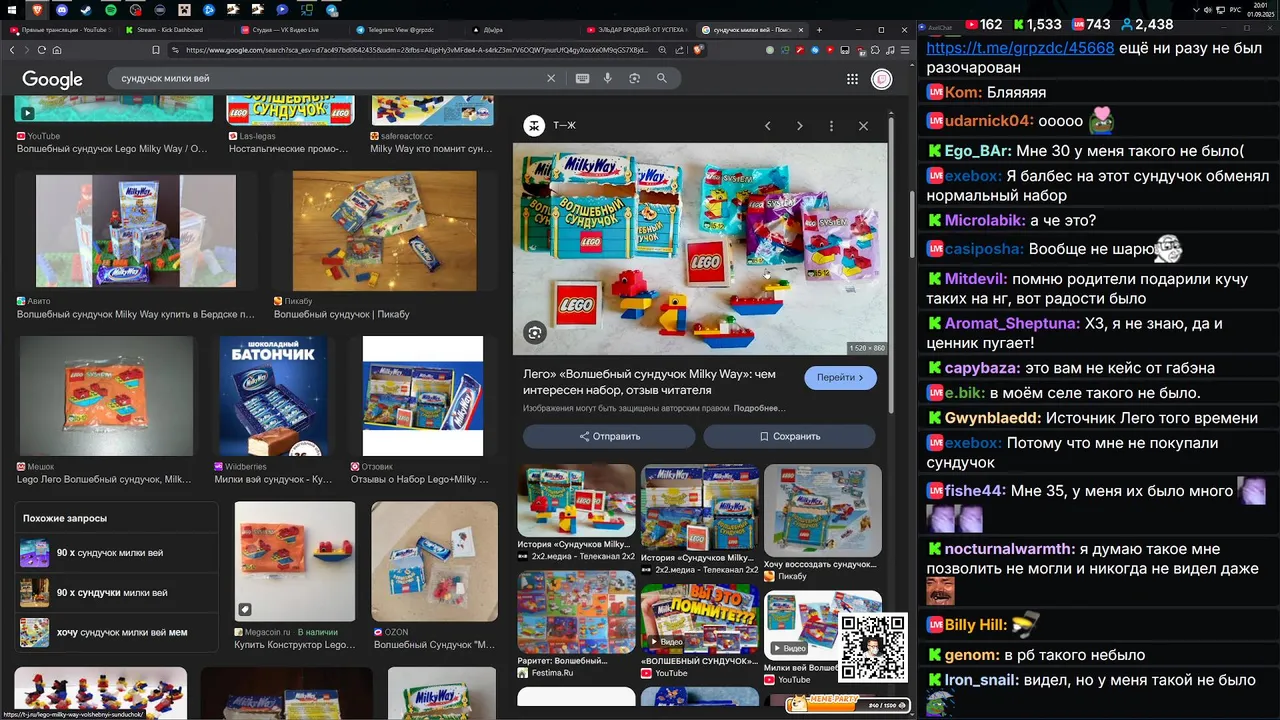Viewport: 1280px width, 720px height.
Task: Click the magnifier search button
Action: coord(661,78)
